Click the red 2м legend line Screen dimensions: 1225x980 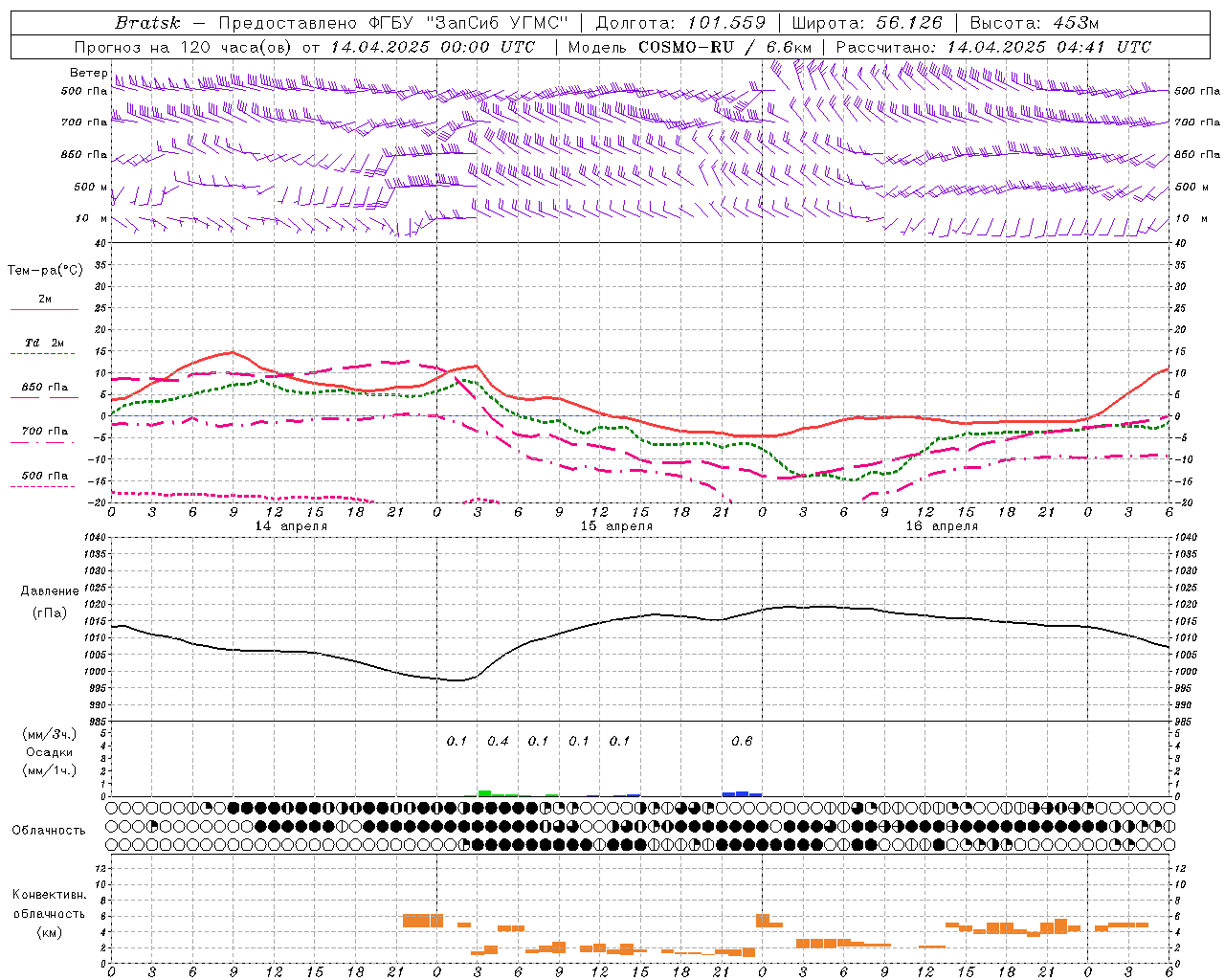click(x=44, y=310)
